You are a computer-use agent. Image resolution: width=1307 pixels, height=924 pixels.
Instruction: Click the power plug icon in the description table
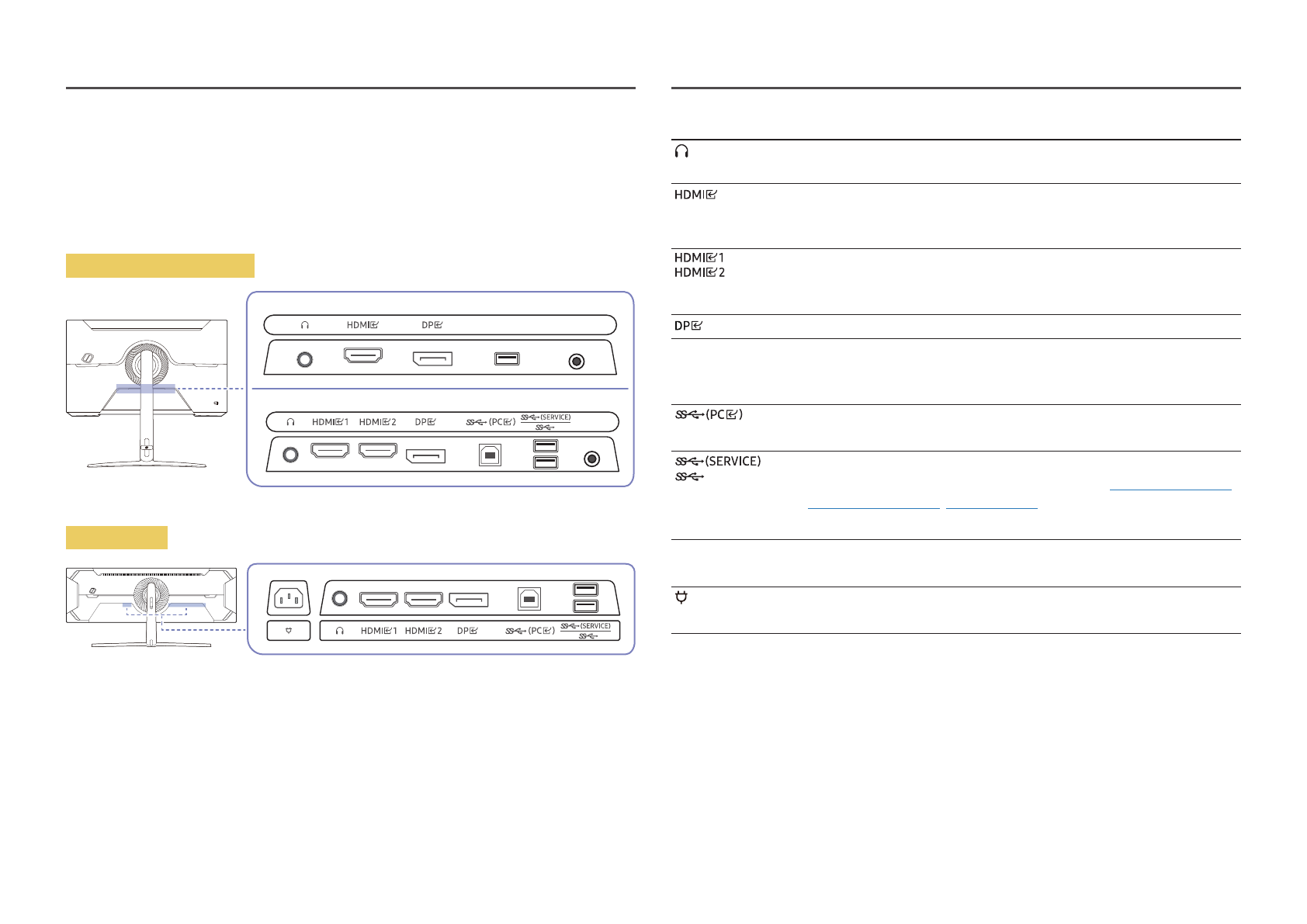click(681, 597)
